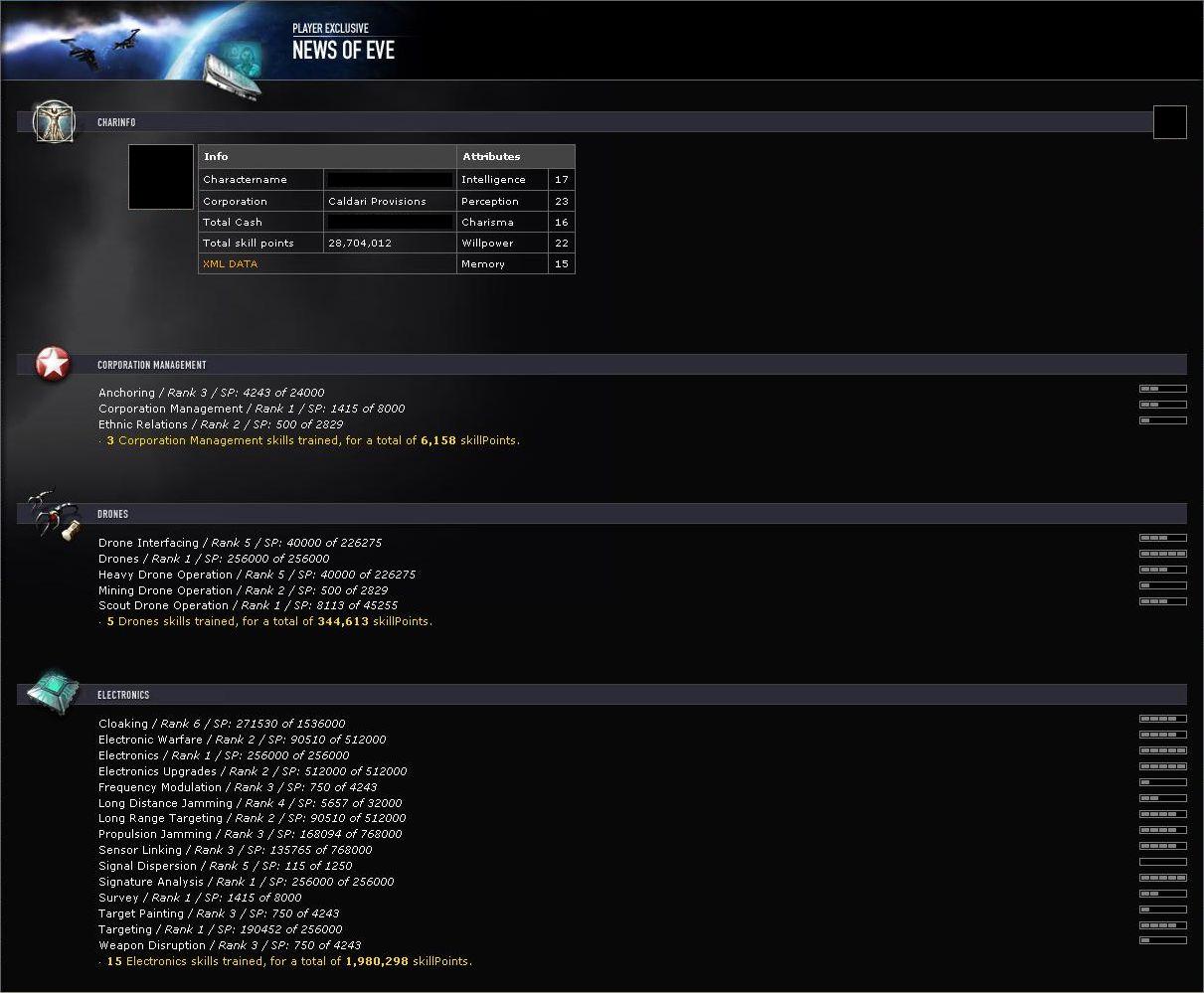Click the Anchoring skill level bar
The height and width of the screenshot is (993, 1204).
(1162, 389)
